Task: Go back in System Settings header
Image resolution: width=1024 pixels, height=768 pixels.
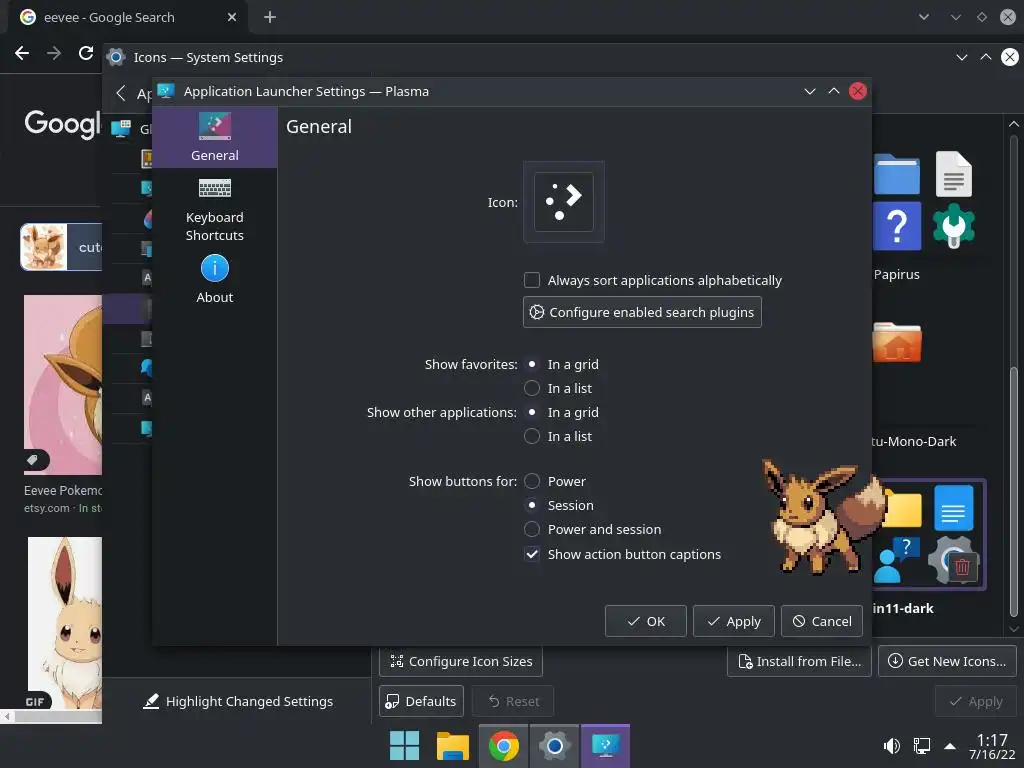Action: coord(121,93)
